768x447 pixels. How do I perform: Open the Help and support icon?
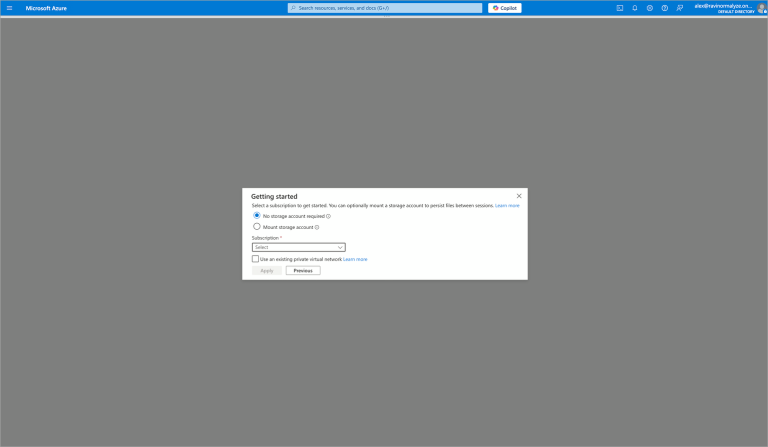pyautogui.click(x=665, y=7)
